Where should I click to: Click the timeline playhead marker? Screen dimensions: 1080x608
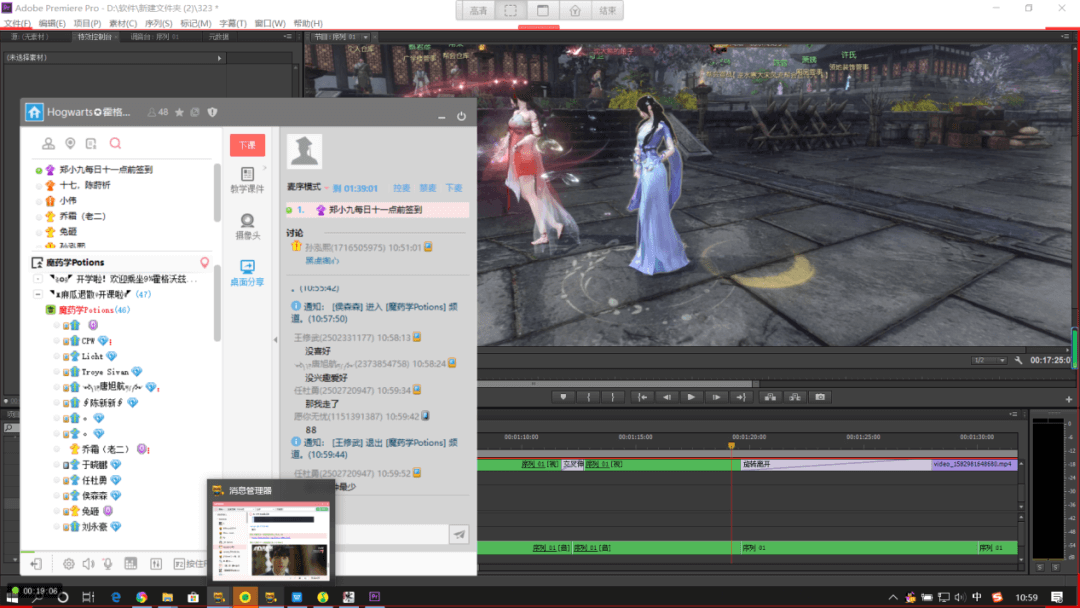732,446
